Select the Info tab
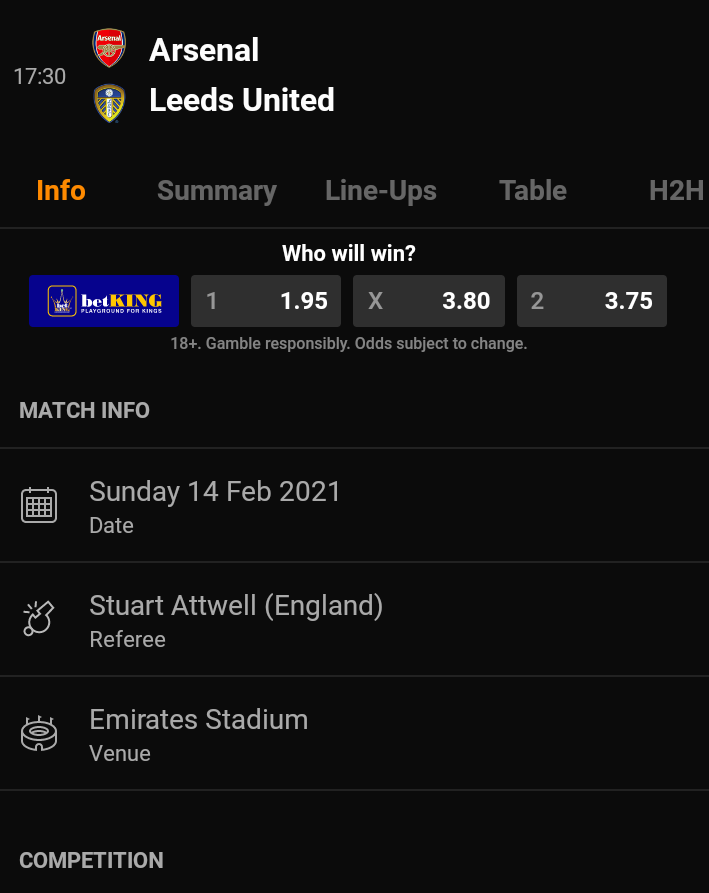The image size is (709, 893). click(61, 191)
